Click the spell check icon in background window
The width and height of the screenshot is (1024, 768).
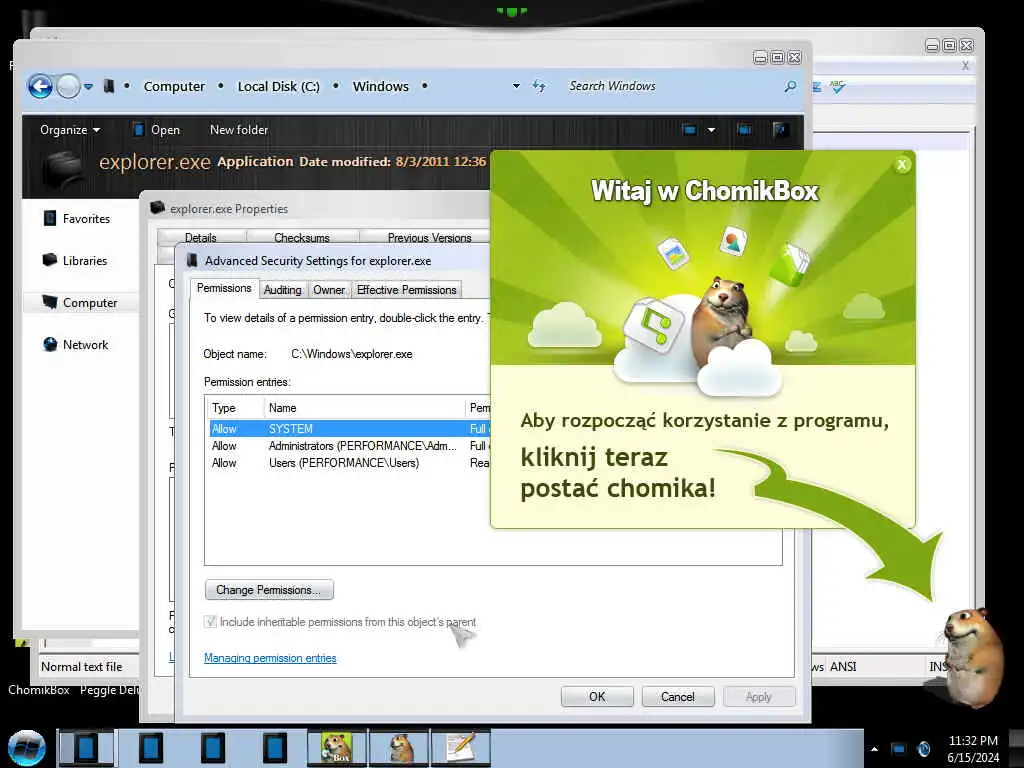838,87
